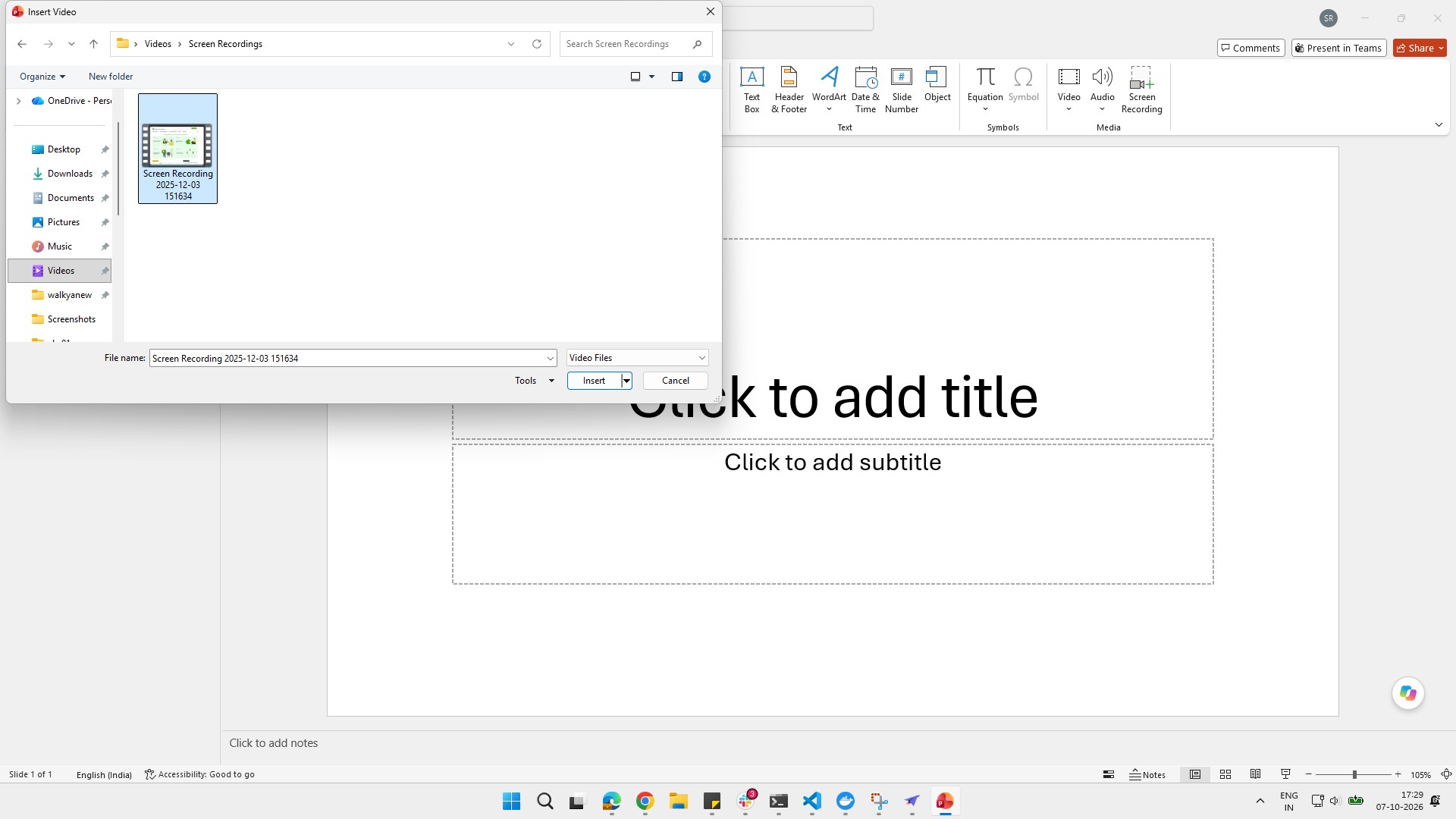Toggle the Notes pane in status bar
Viewport: 1456px width, 819px height.
(x=1147, y=774)
